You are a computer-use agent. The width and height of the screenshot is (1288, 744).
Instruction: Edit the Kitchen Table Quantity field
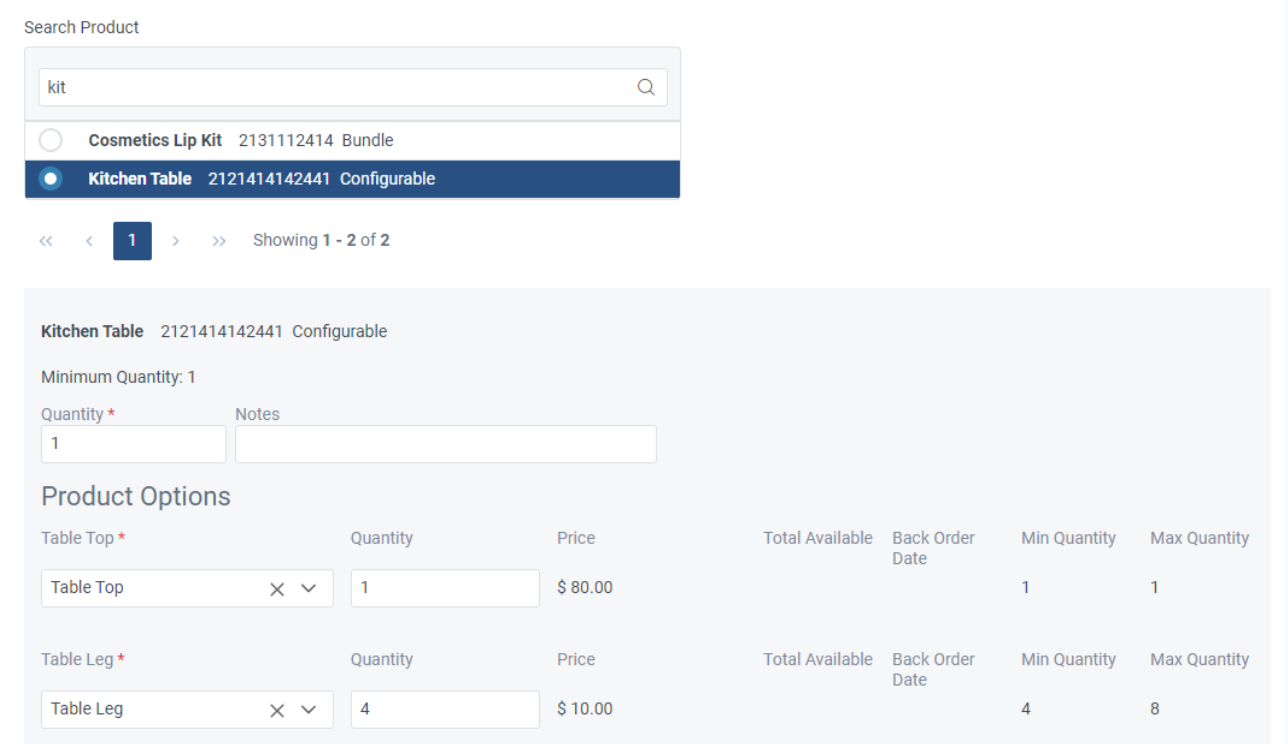pos(133,444)
